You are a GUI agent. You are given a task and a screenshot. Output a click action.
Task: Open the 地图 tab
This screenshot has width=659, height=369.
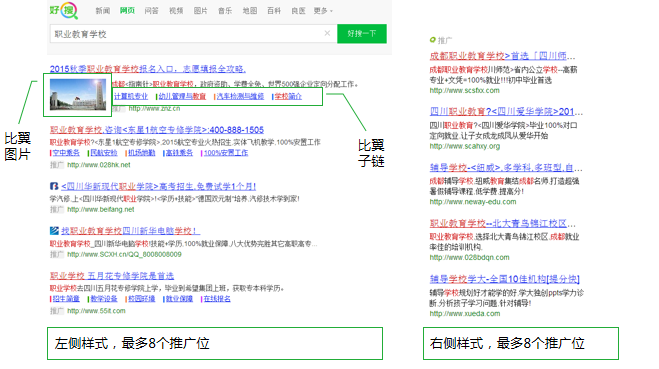tap(250, 11)
